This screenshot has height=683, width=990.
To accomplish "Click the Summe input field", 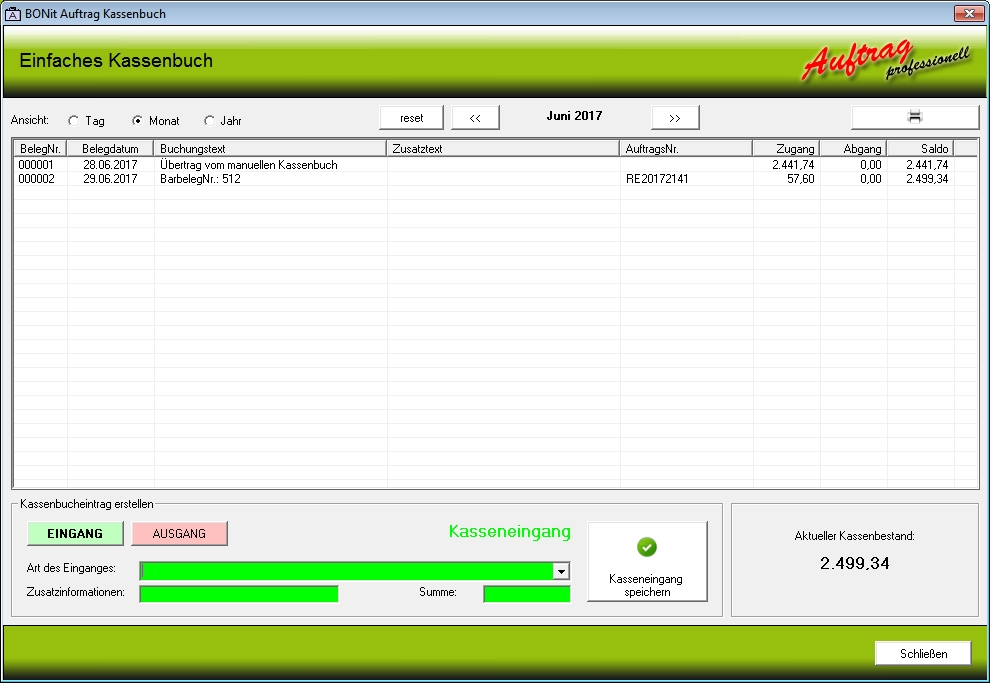I will click(x=527, y=594).
